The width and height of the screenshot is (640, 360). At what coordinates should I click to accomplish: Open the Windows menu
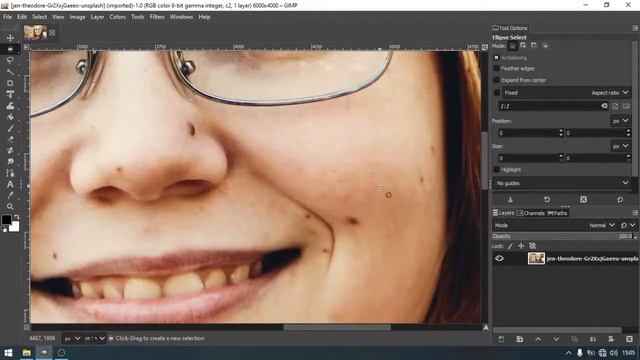click(x=181, y=17)
